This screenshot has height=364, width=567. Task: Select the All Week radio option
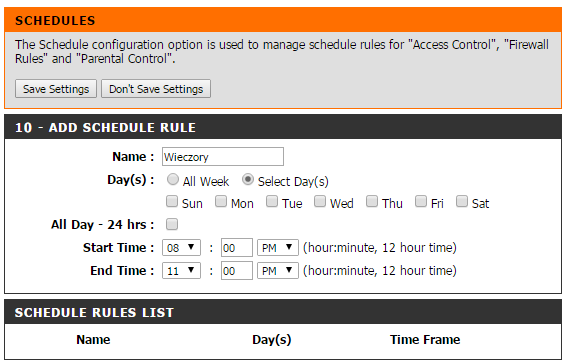172,179
